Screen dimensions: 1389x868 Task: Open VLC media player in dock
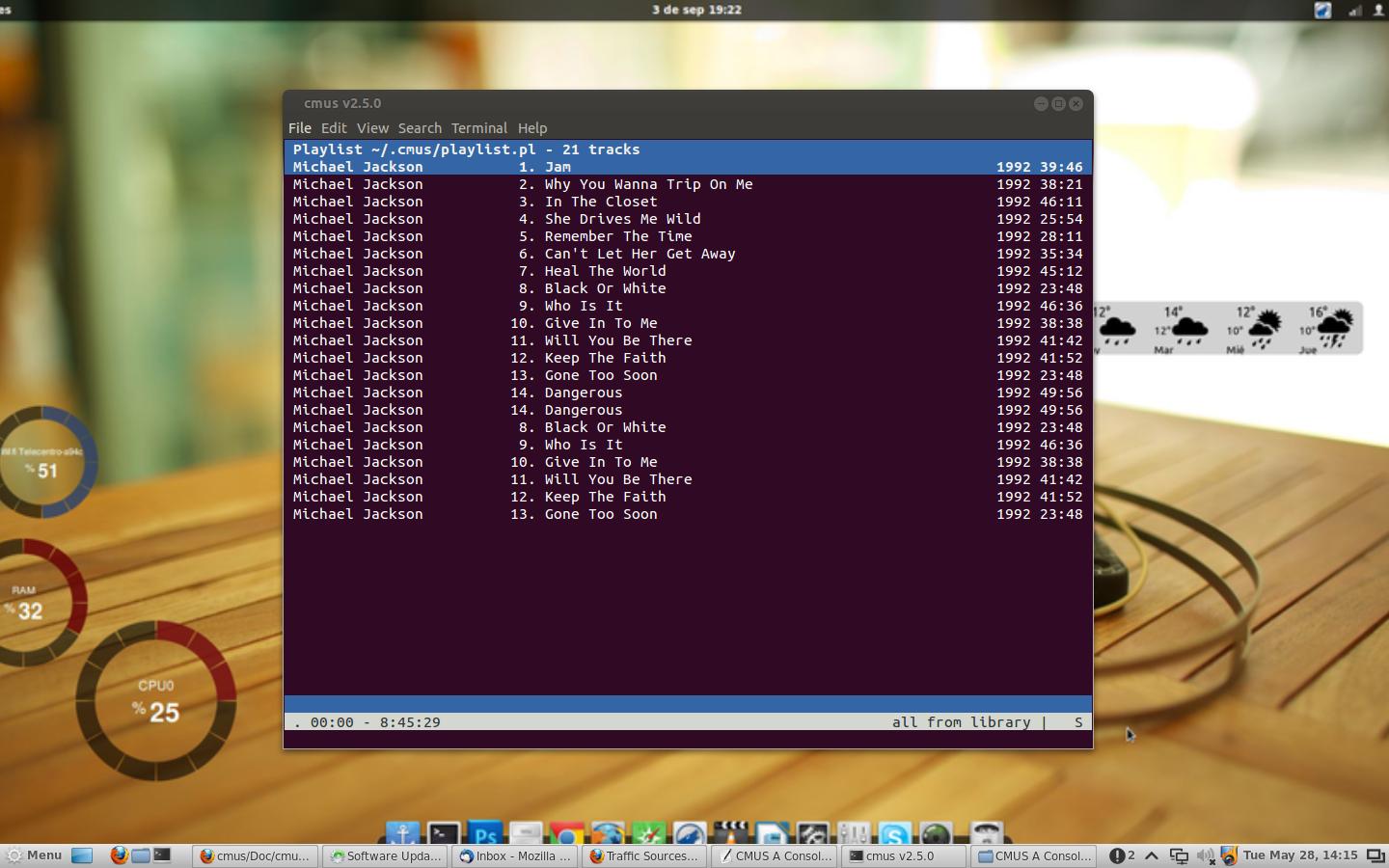(x=730, y=835)
